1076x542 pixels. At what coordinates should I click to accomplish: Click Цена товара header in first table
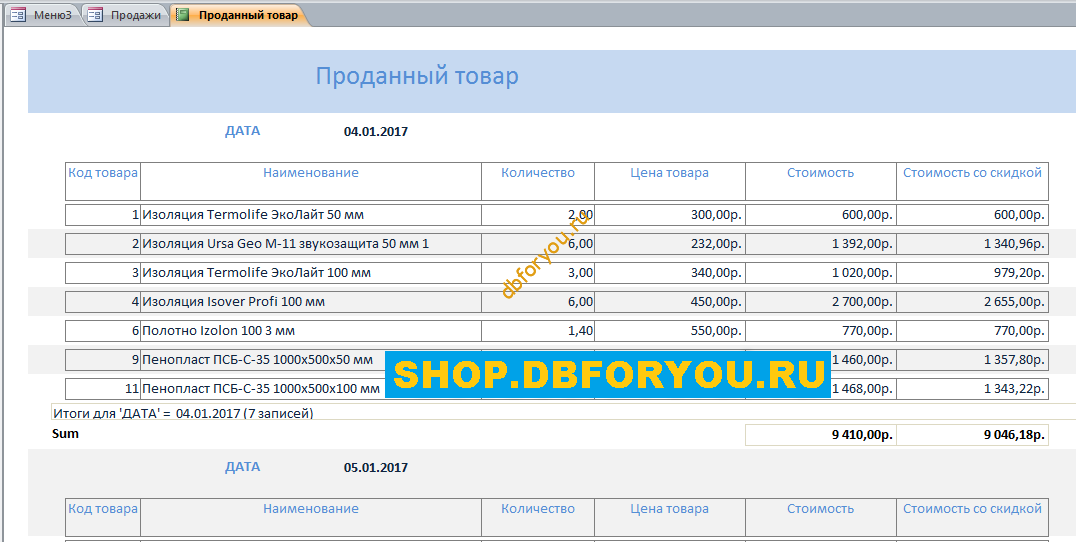pyautogui.click(x=670, y=181)
